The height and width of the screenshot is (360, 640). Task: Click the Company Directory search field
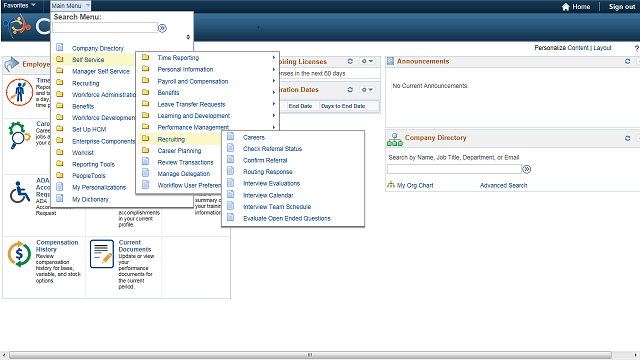[454, 169]
